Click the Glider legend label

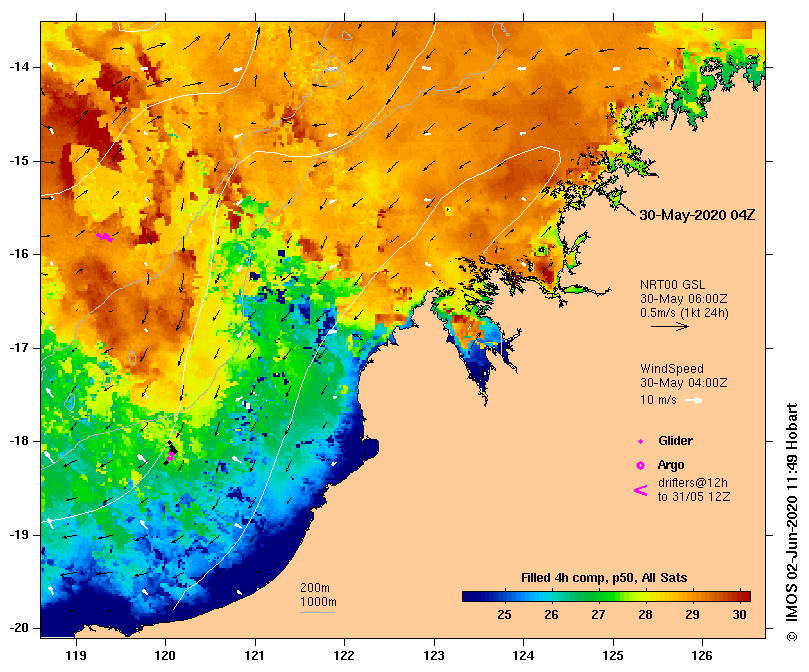click(x=675, y=441)
